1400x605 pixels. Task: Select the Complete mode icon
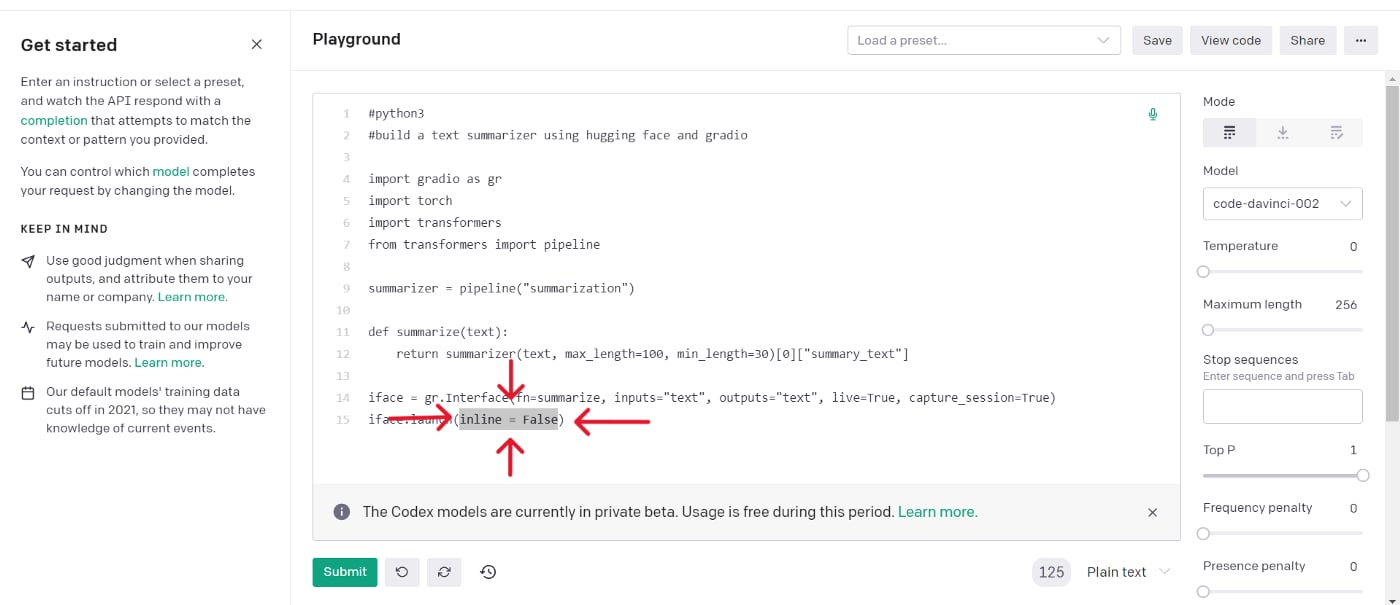(1229, 132)
